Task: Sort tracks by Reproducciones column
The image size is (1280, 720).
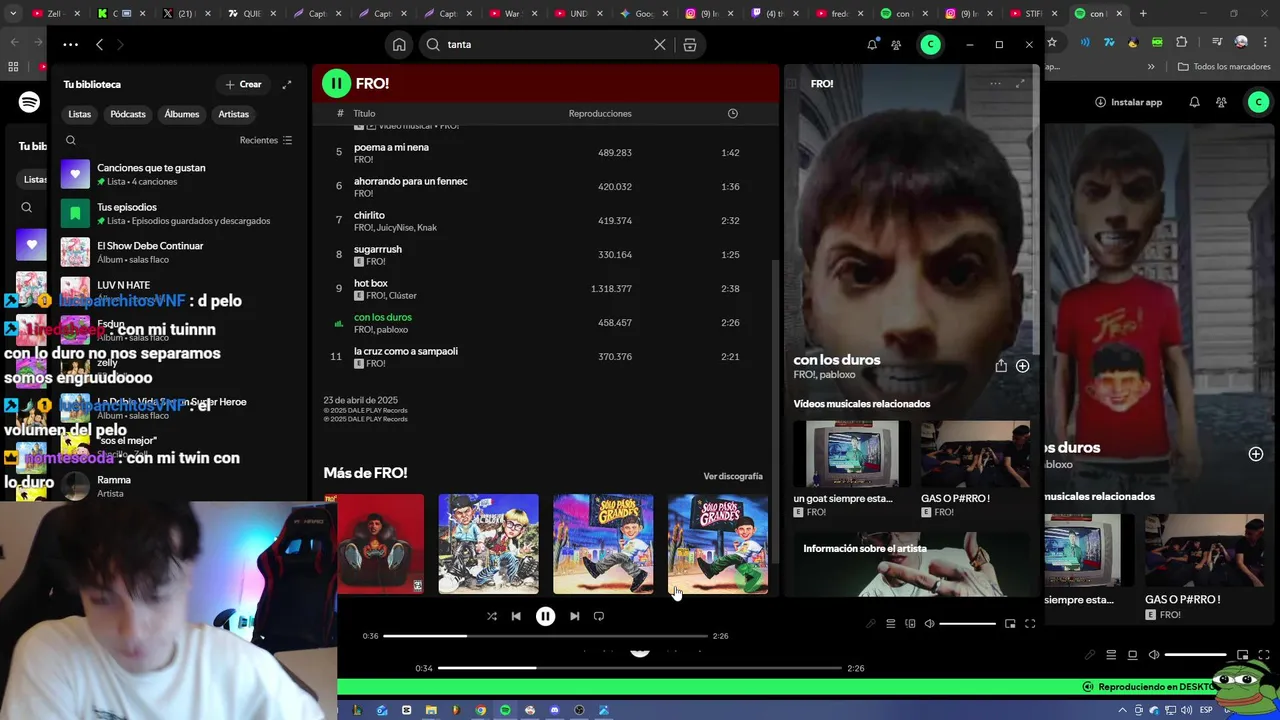Action: pos(600,114)
